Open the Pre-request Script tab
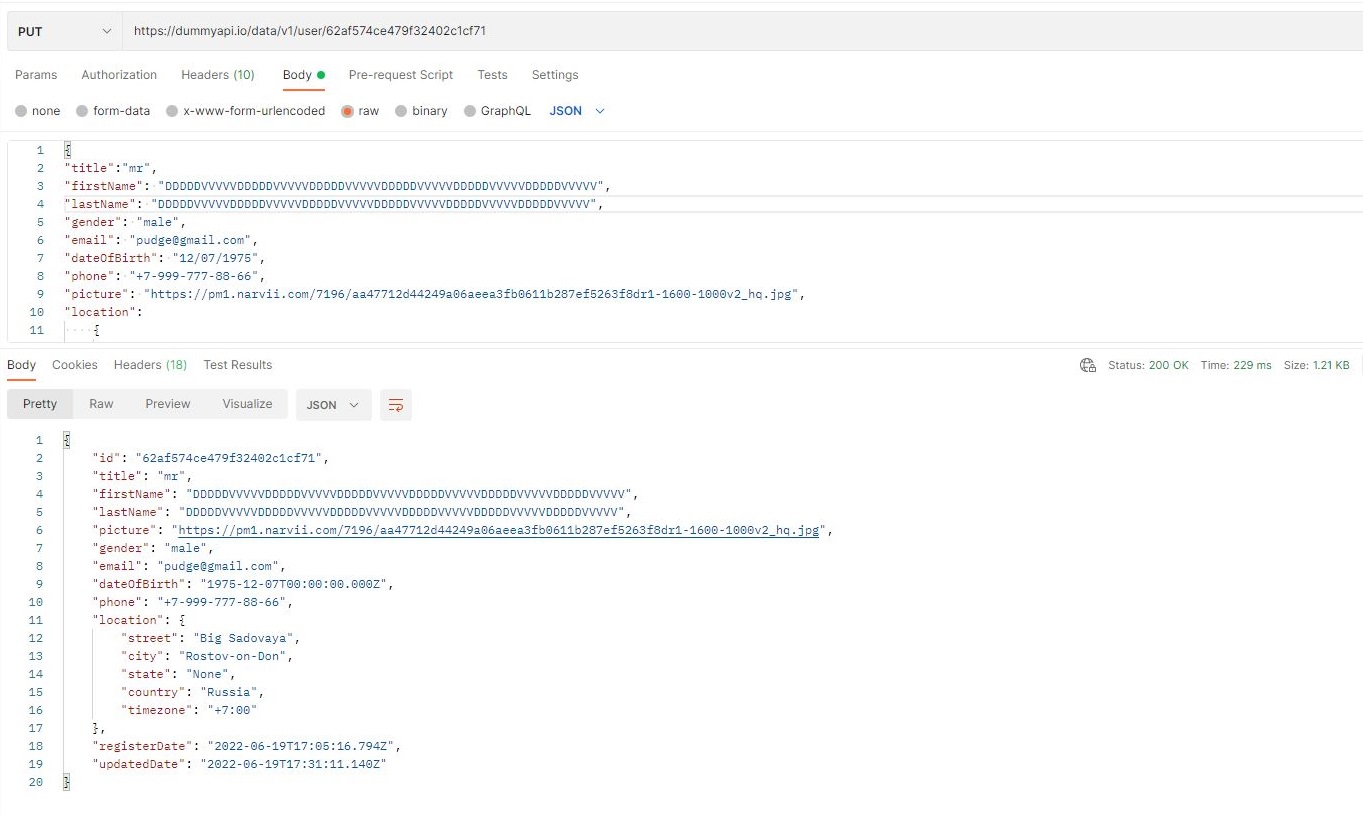The image size is (1363, 815). pyautogui.click(x=400, y=75)
